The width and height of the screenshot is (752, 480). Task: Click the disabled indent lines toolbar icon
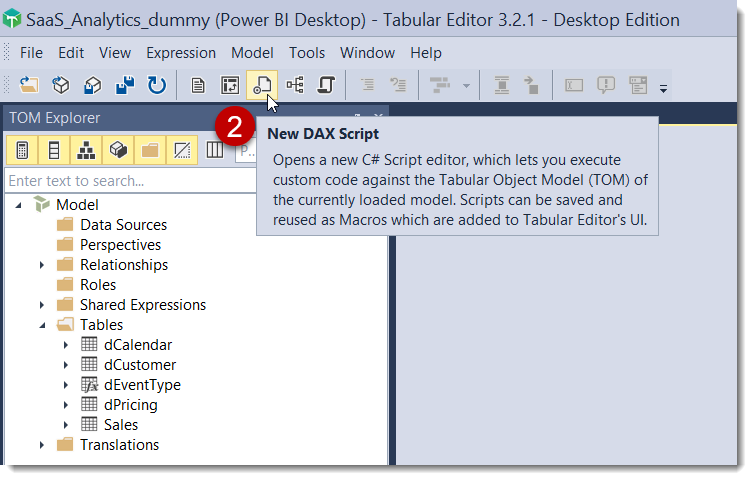[x=367, y=85]
